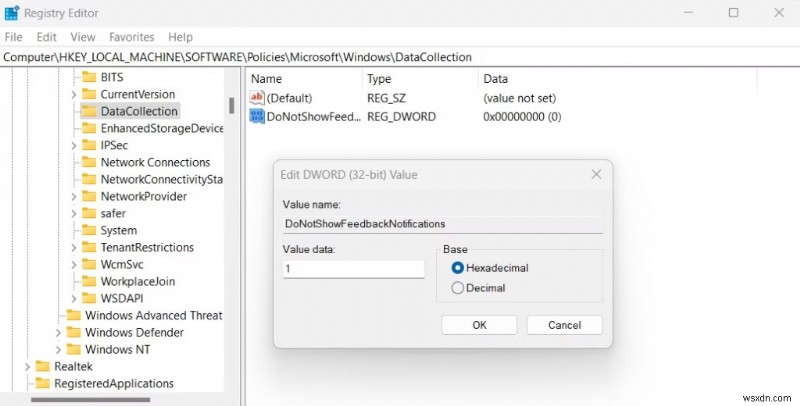Open the Favorites menu

[x=132, y=37]
